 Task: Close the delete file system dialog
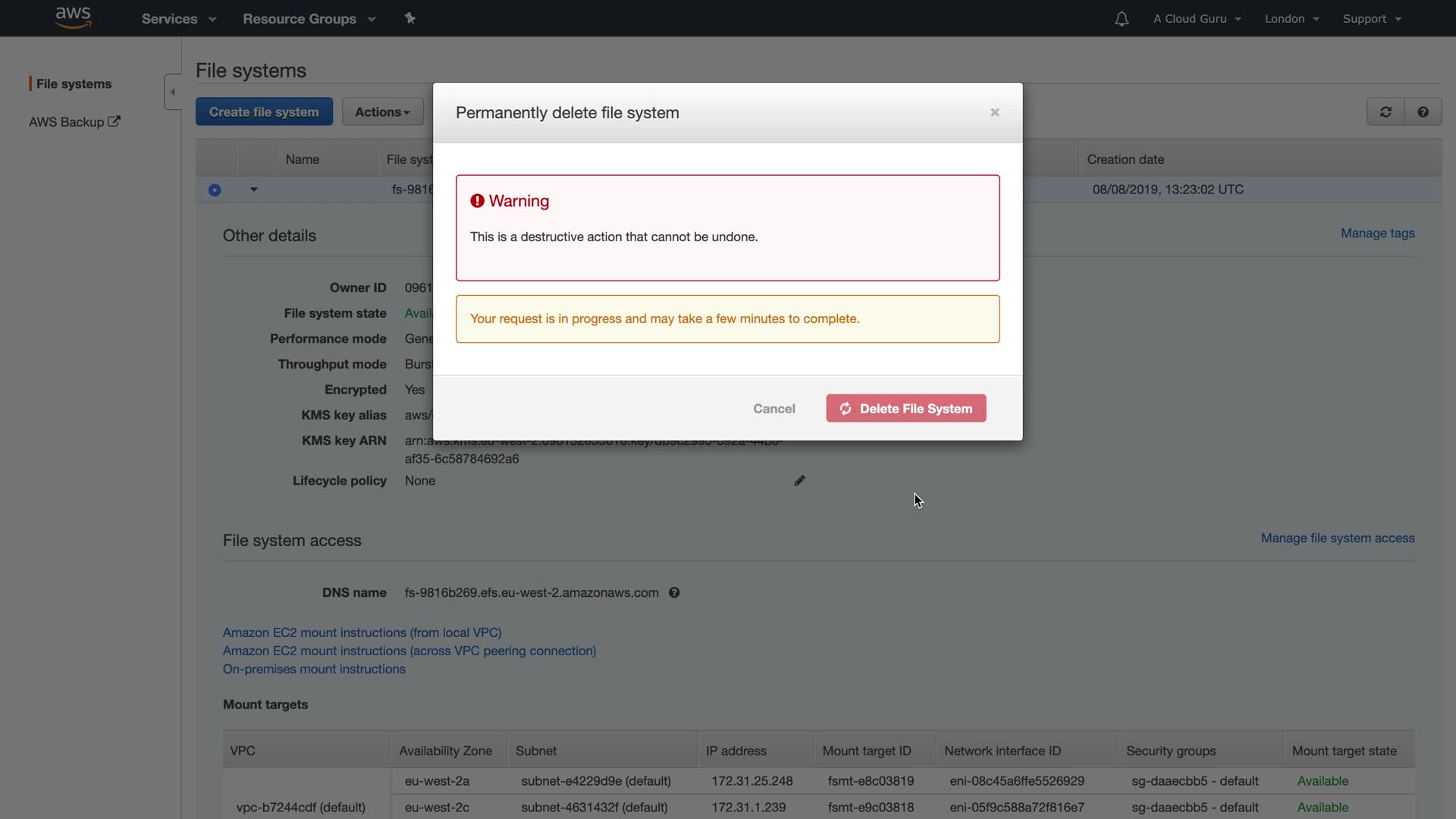point(994,112)
